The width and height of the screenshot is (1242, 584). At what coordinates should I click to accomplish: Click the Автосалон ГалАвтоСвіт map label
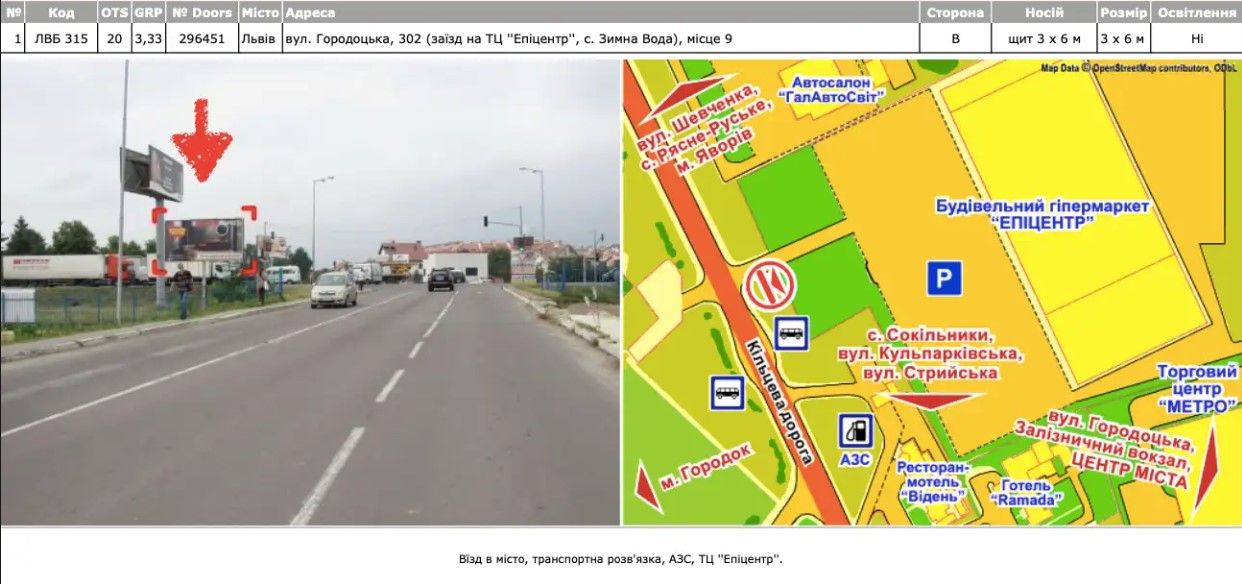[831, 89]
